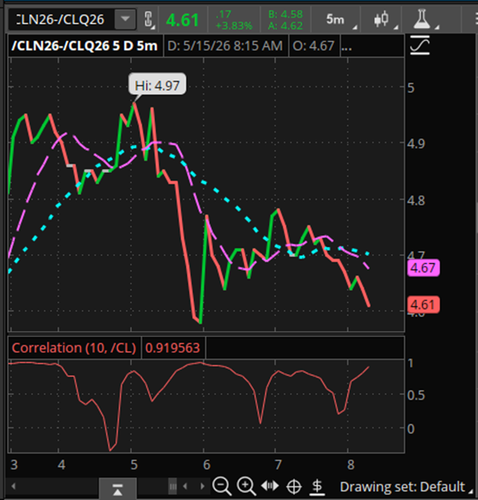Click the B: 4.58 bid value
The width and height of the screenshot is (478, 500).
[285, 14]
